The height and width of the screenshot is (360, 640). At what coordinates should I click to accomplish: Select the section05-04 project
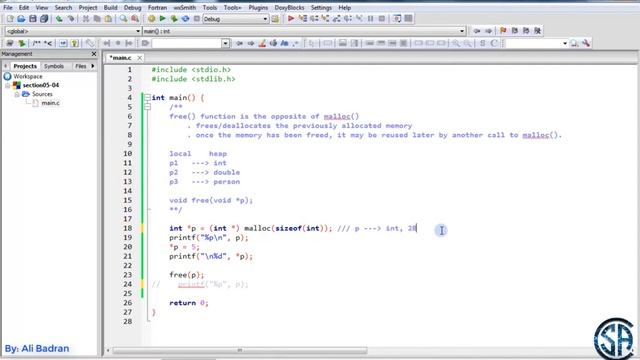click(40, 85)
